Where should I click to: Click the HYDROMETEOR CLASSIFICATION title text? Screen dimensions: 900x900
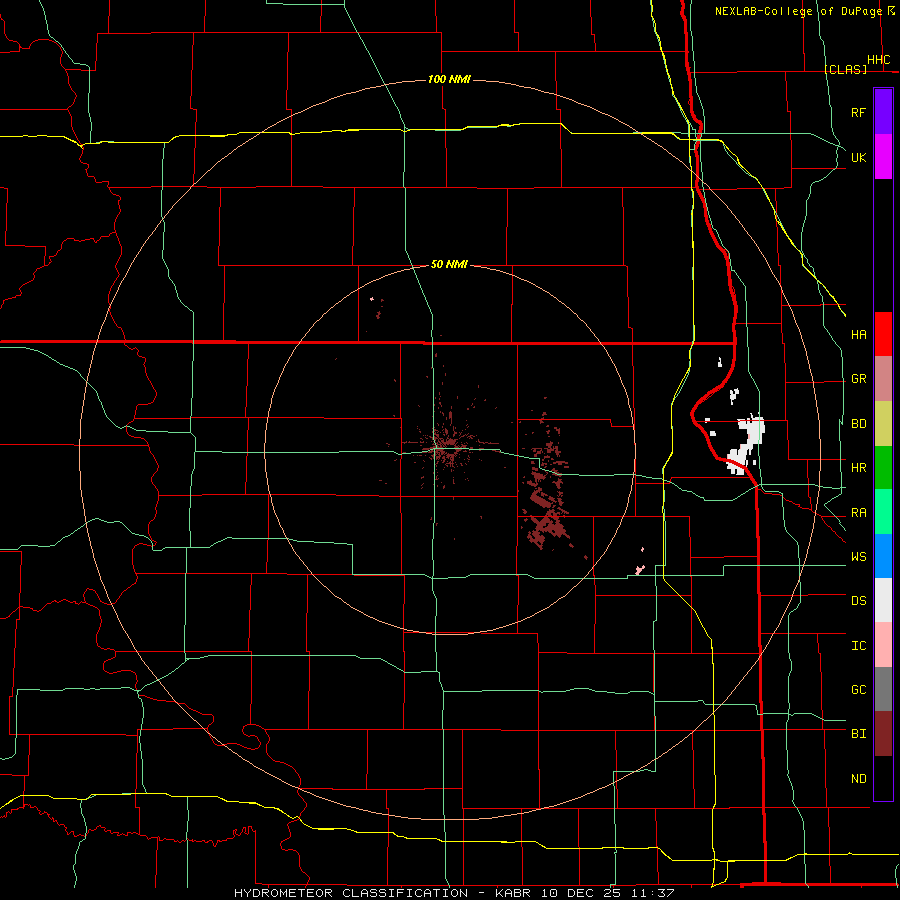[351, 893]
